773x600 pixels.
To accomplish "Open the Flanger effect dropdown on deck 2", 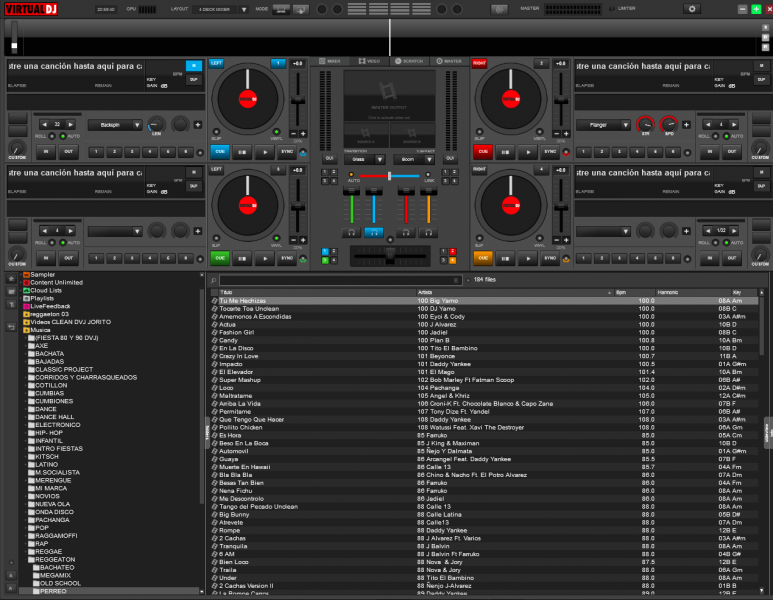I will pyautogui.click(x=604, y=125).
